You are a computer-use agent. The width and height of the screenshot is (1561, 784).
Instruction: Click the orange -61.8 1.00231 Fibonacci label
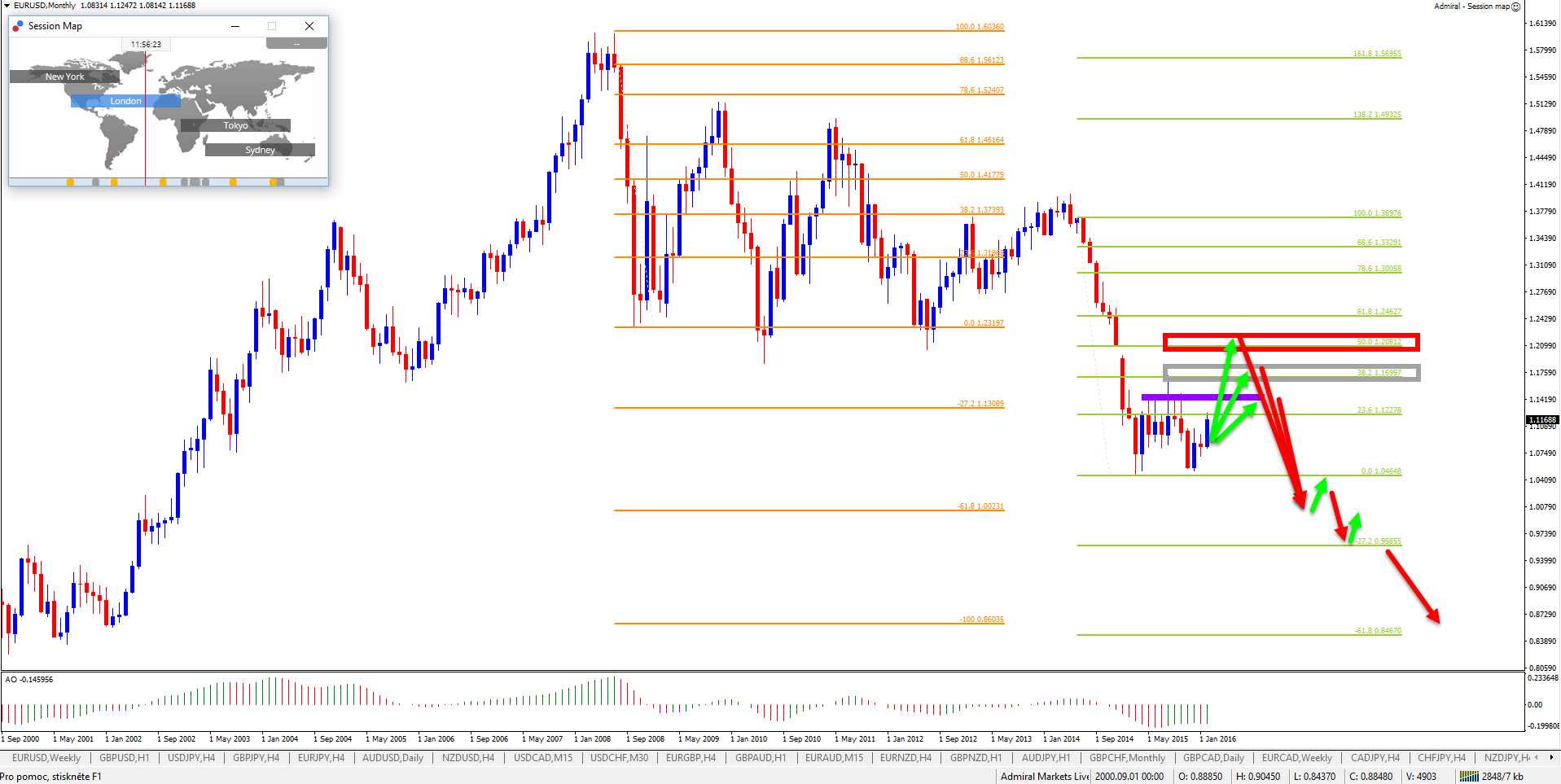[x=980, y=506]
